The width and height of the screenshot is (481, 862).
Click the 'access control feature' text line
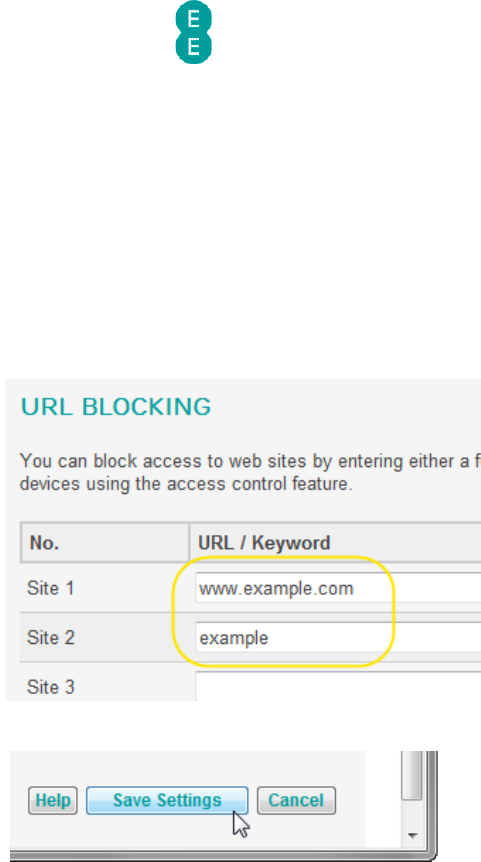click(186, 484)
